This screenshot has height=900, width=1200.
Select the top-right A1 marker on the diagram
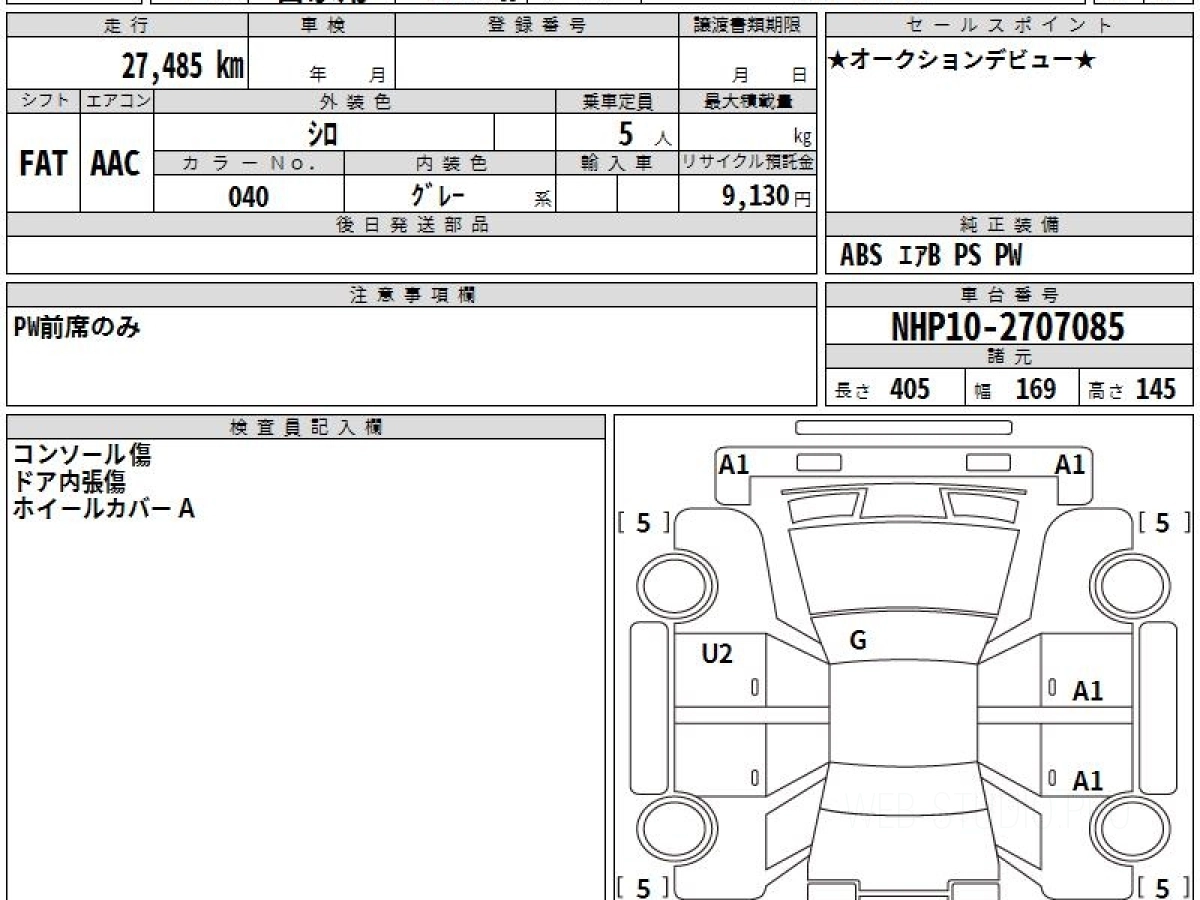(x=1070, y=464)
